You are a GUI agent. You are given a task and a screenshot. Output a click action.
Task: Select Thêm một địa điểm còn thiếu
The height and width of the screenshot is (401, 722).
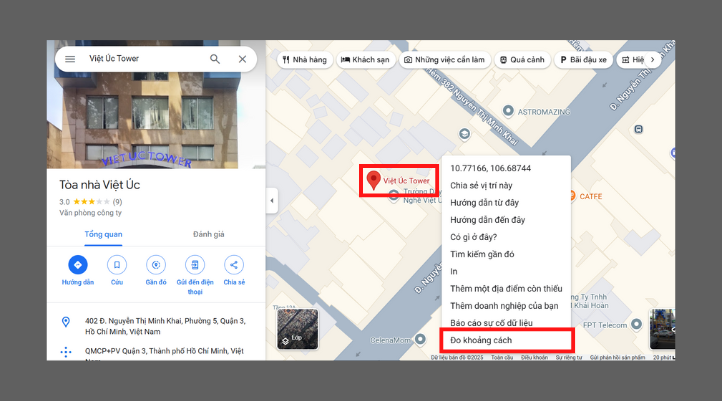point(506,289)
